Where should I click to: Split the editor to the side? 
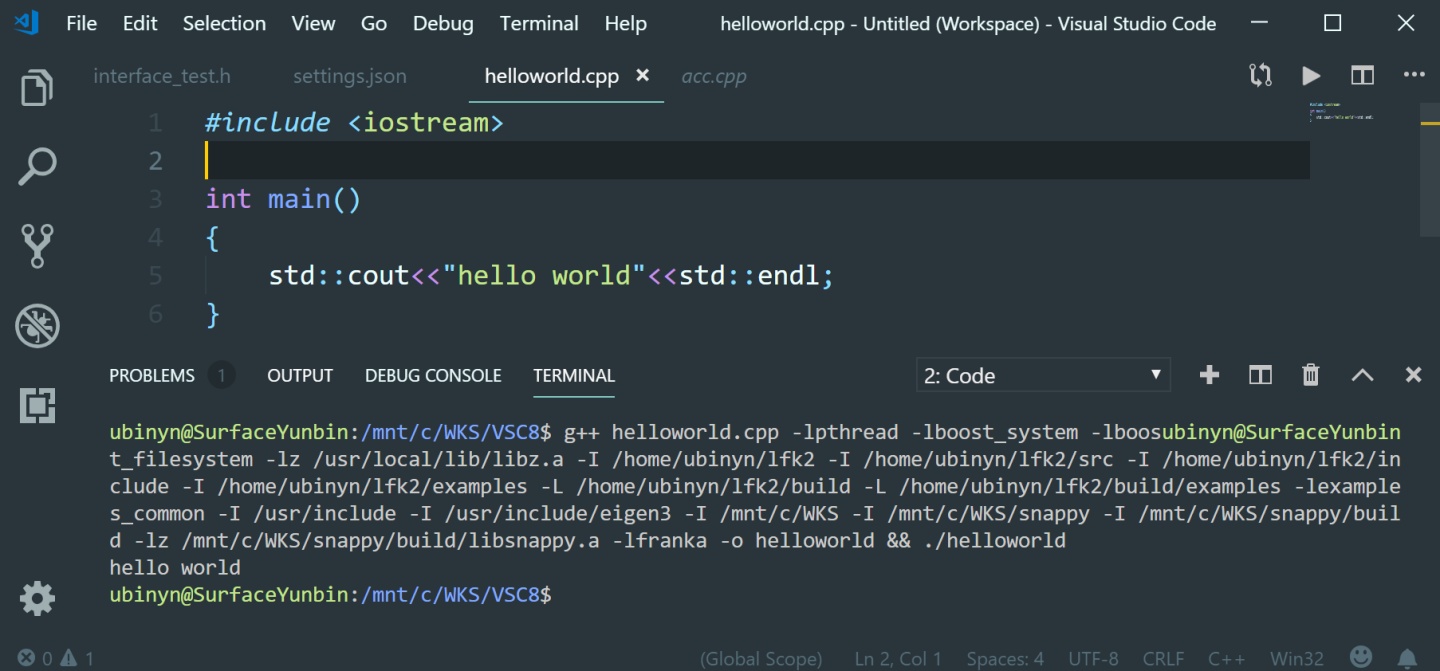1362,75
